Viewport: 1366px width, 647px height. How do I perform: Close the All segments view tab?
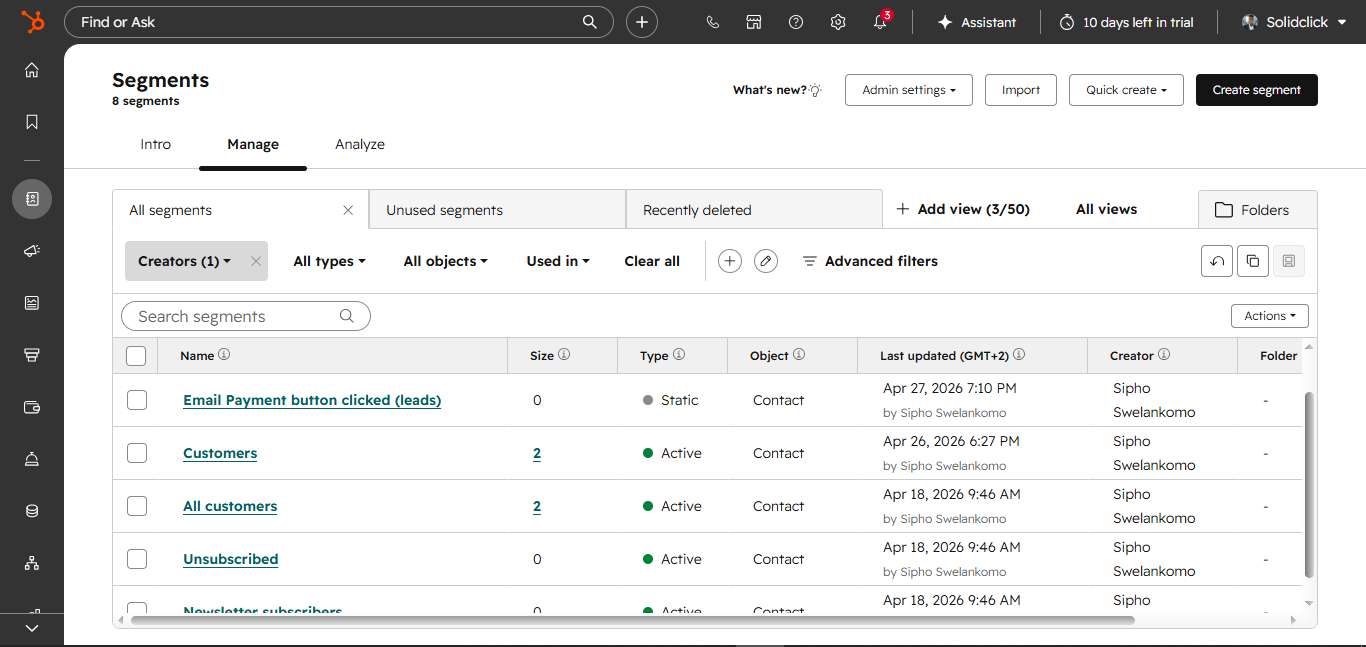coord(348,210)
